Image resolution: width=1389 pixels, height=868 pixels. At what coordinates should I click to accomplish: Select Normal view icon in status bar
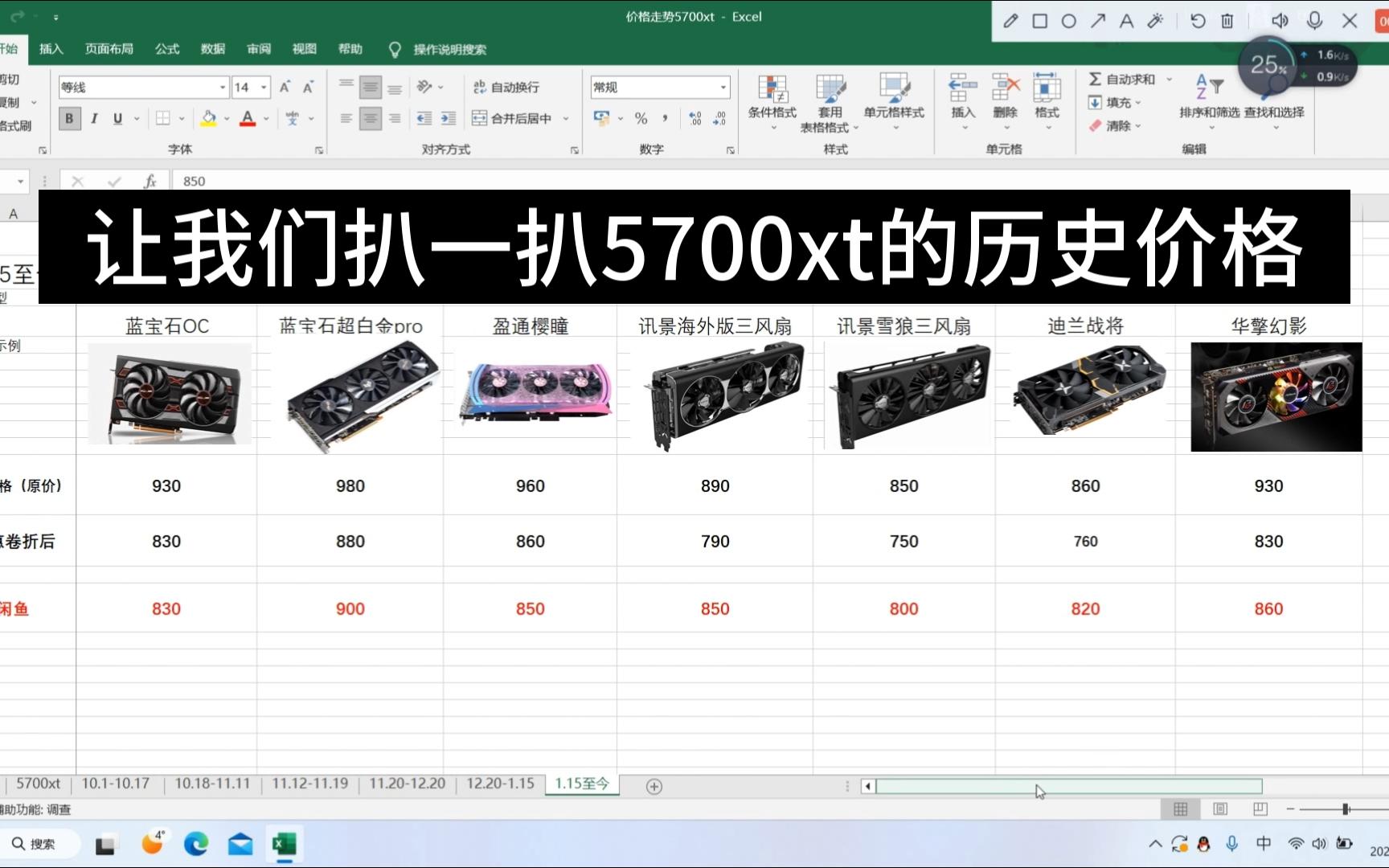tap(1180, 809)
